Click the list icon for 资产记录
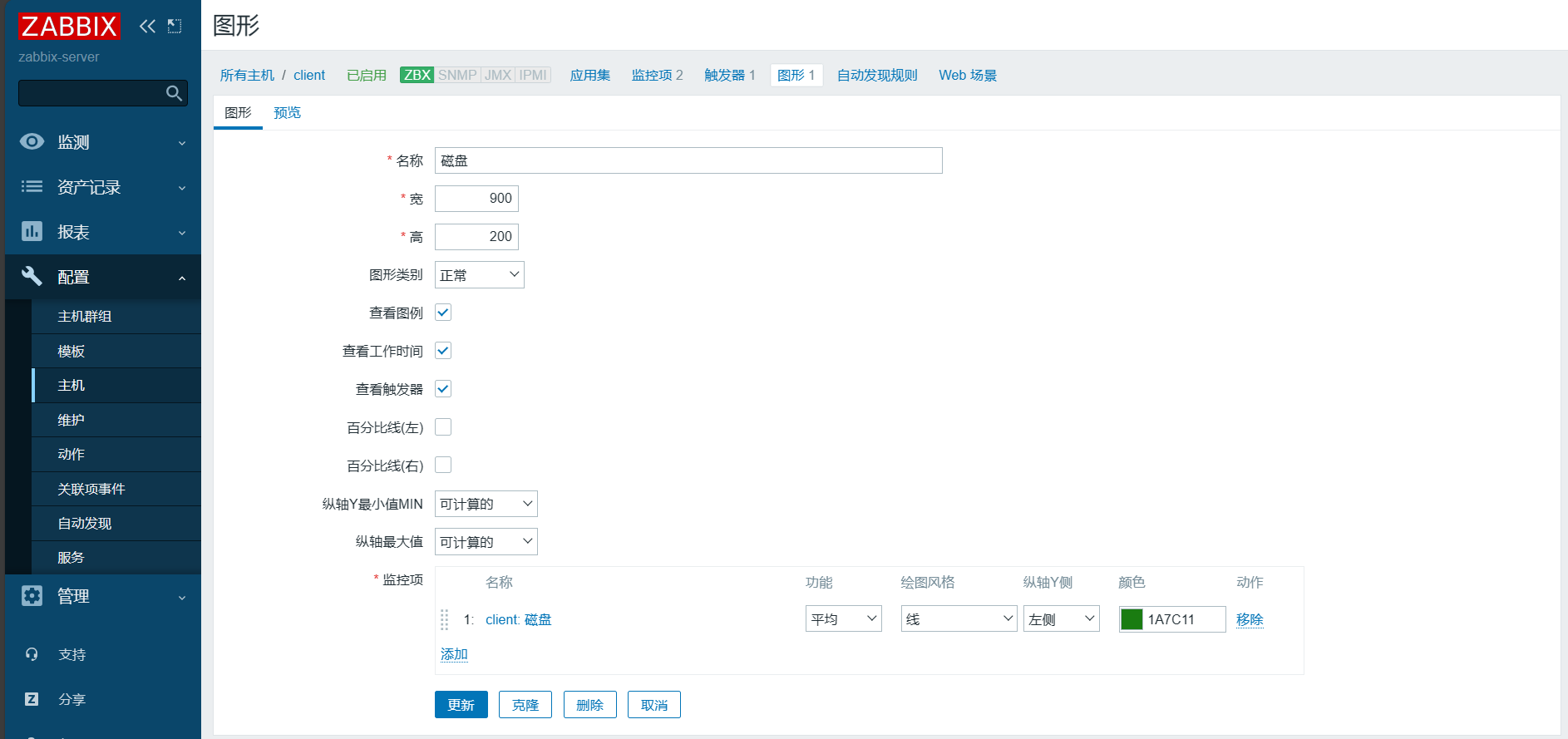Viewport: 1568px width, 739px height. pos(32,186)
